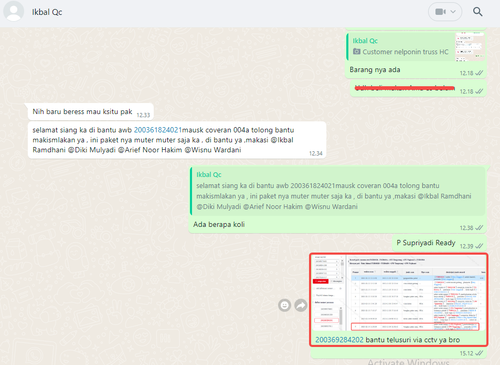
Task: Select 'Ada berapa koli' reply text
Action: 219,224
